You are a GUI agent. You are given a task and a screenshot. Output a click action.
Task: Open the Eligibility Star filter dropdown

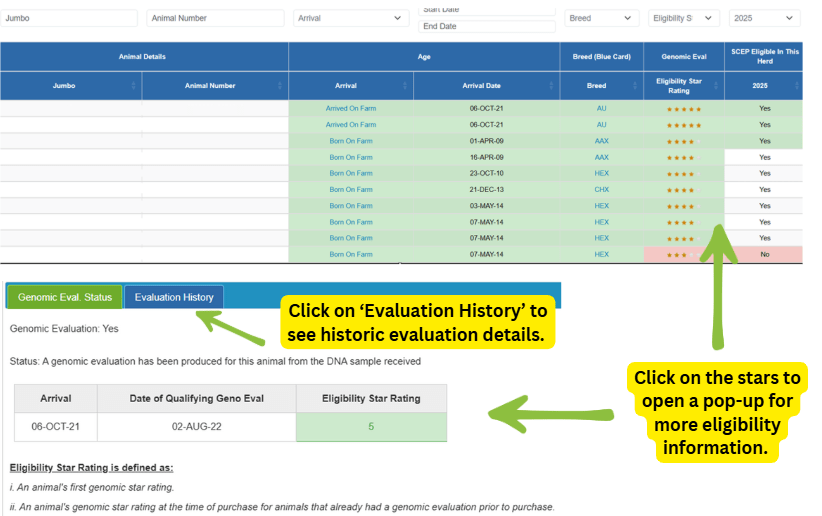[x=684, y=18]
